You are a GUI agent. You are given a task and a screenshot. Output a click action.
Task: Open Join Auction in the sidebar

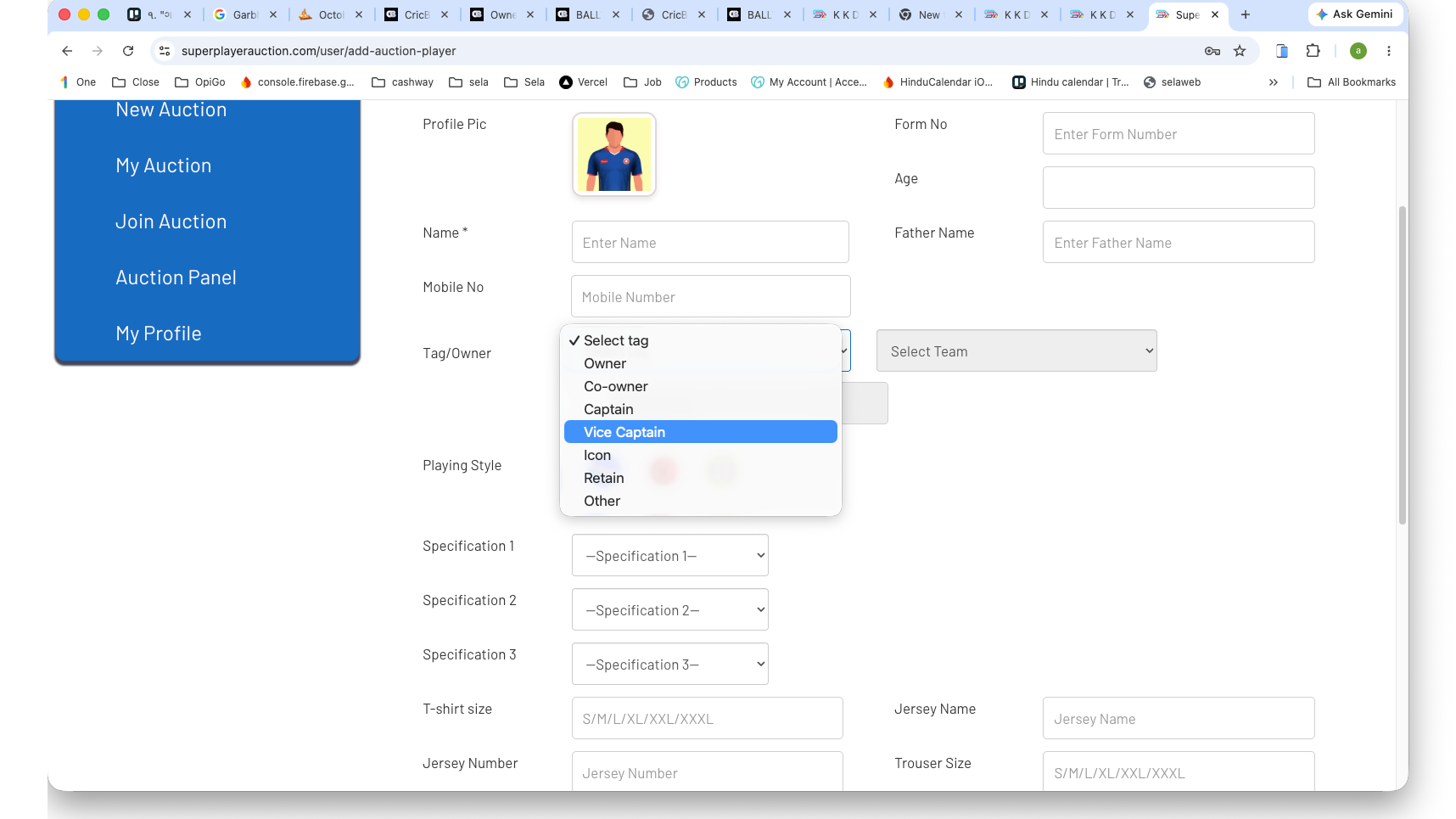(x=171, y=222)
